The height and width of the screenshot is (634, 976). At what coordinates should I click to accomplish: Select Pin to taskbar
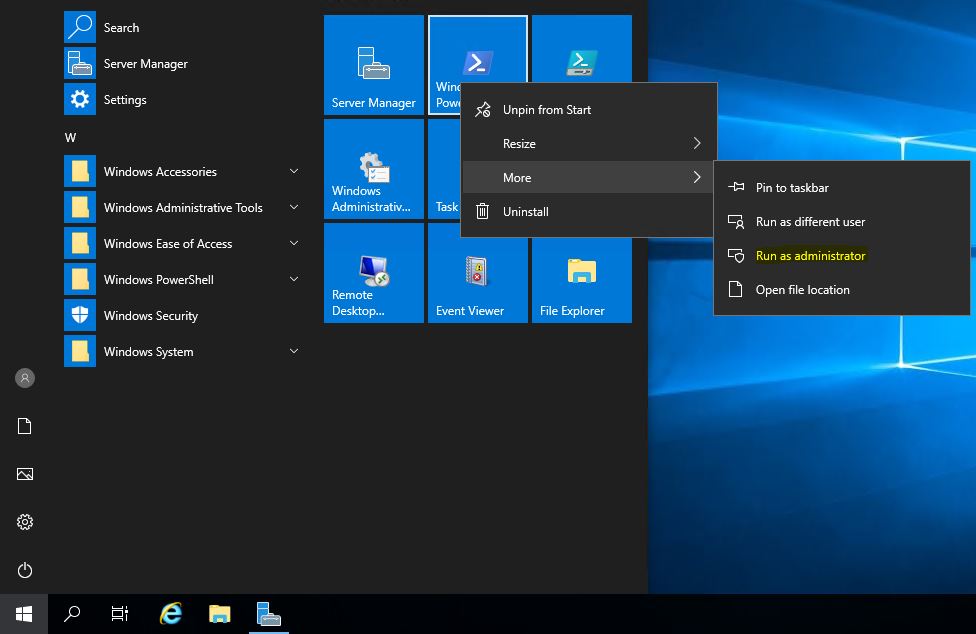tap(842, 187)
